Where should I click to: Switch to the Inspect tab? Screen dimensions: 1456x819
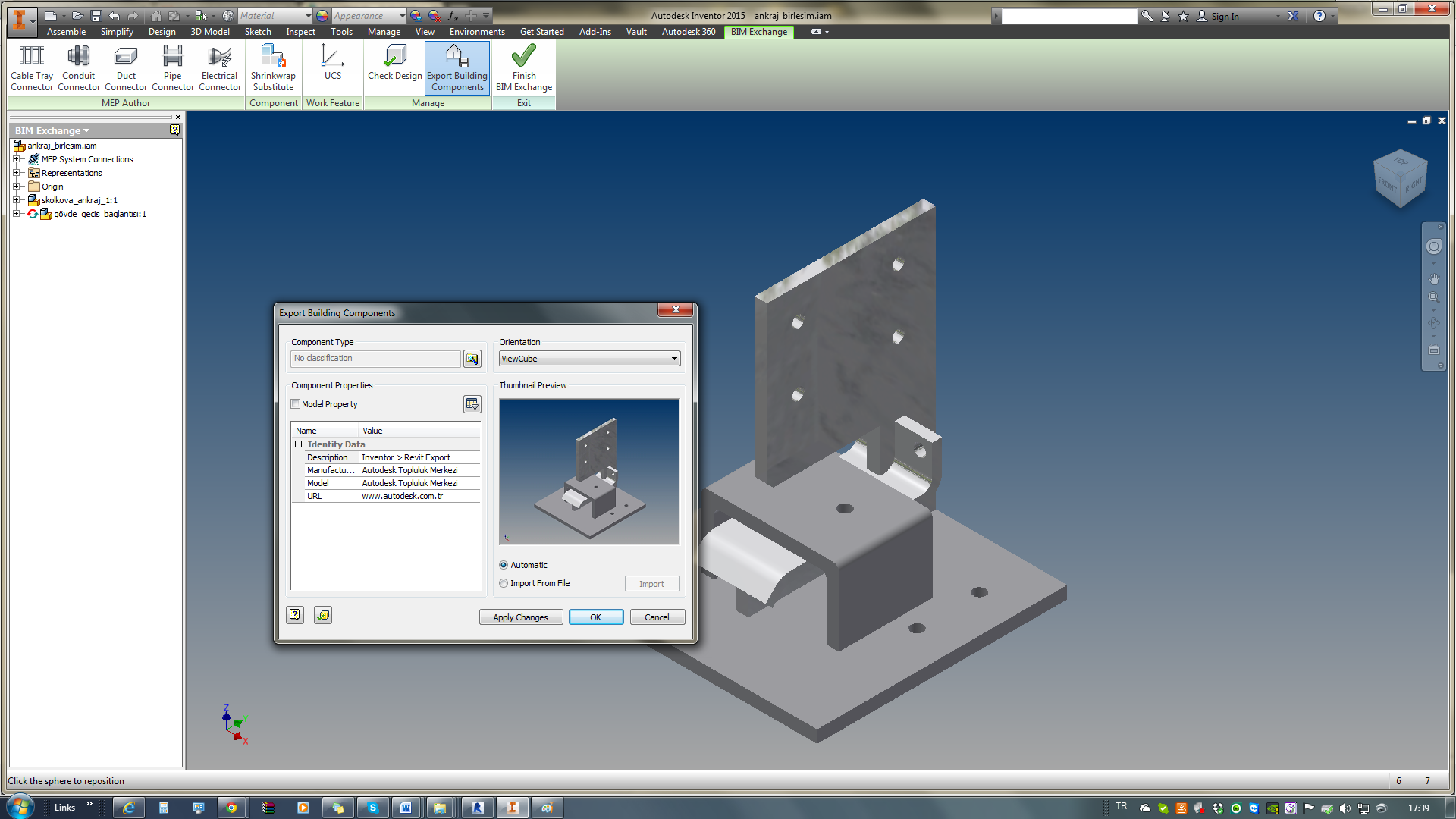coord(300,32)
